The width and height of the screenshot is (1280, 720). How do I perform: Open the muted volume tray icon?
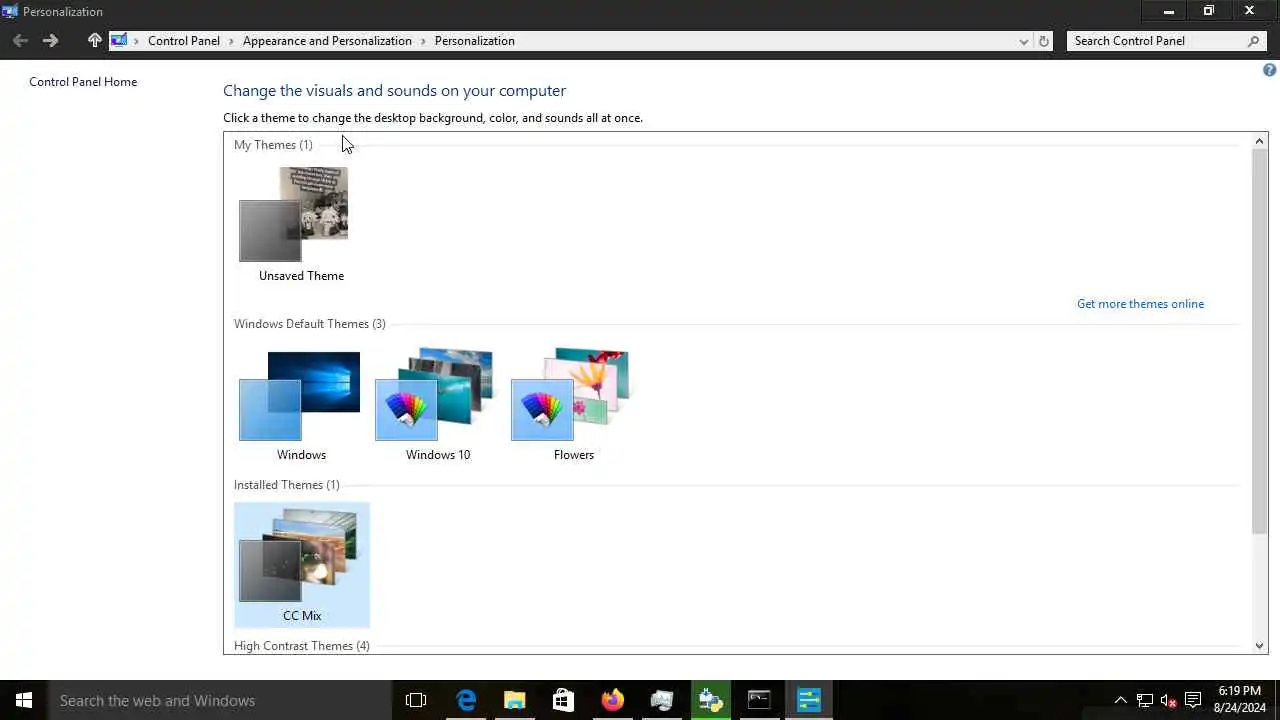(1168, 700)
